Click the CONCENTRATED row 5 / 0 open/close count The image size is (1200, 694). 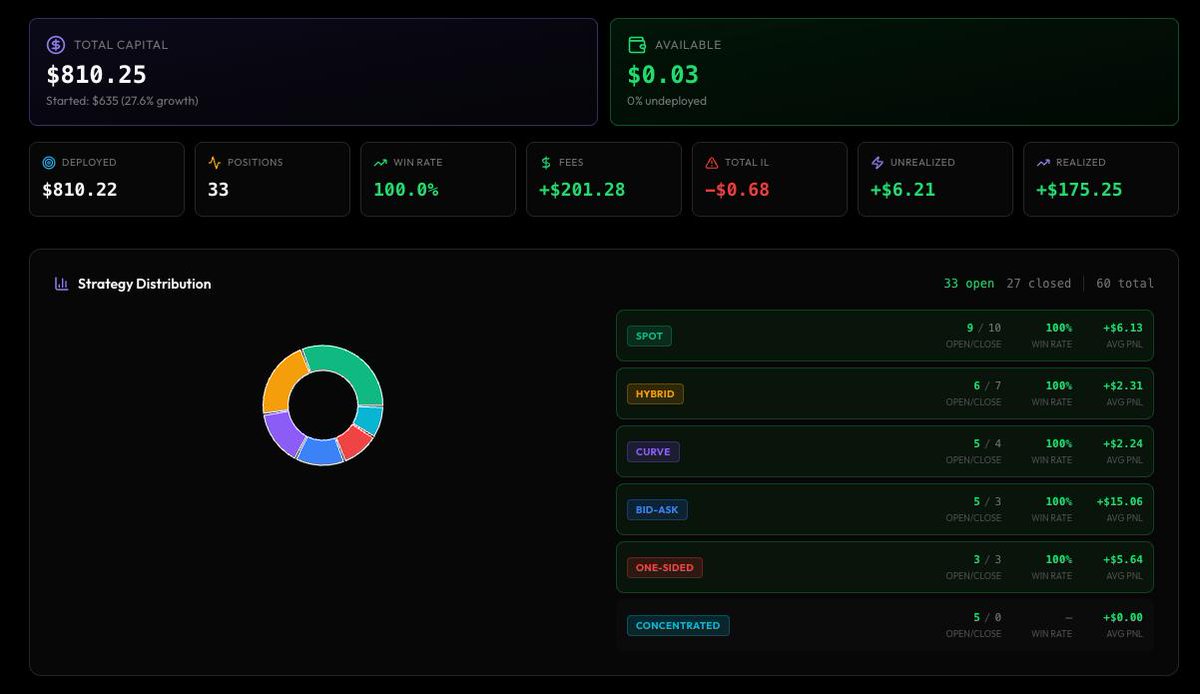coord(987,618)
